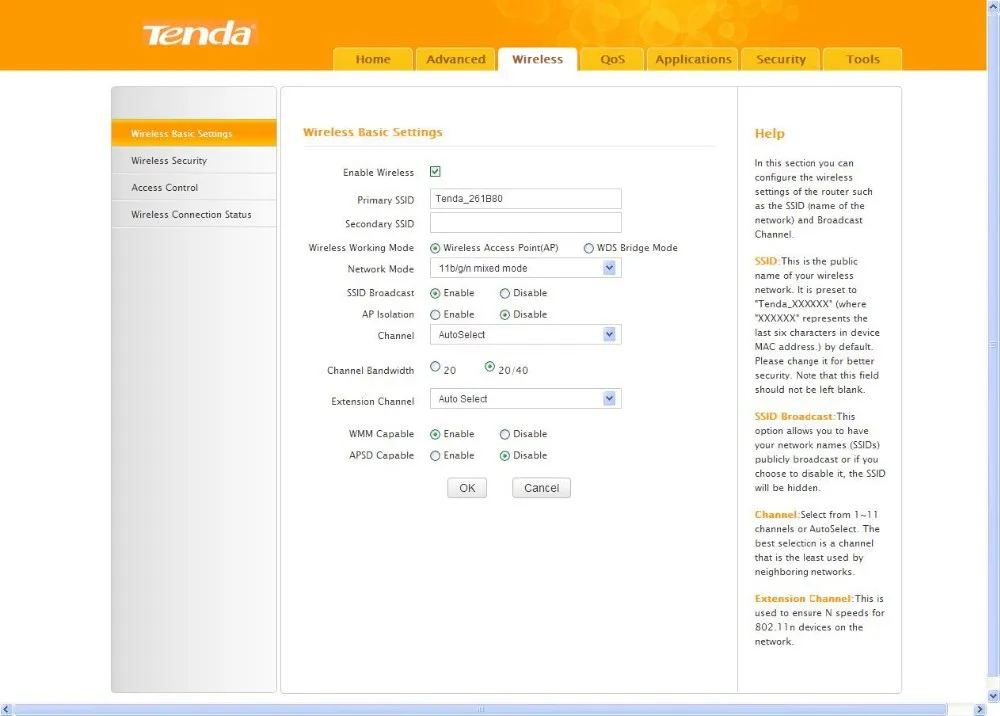Click the Help heading
This screenshot has width=1000, height=716.
point(770,134)
